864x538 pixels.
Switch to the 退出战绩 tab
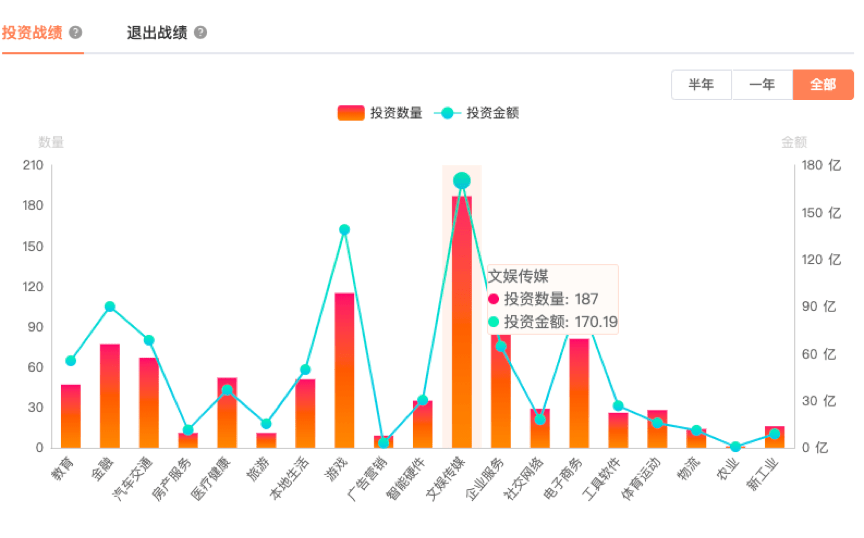156,33
